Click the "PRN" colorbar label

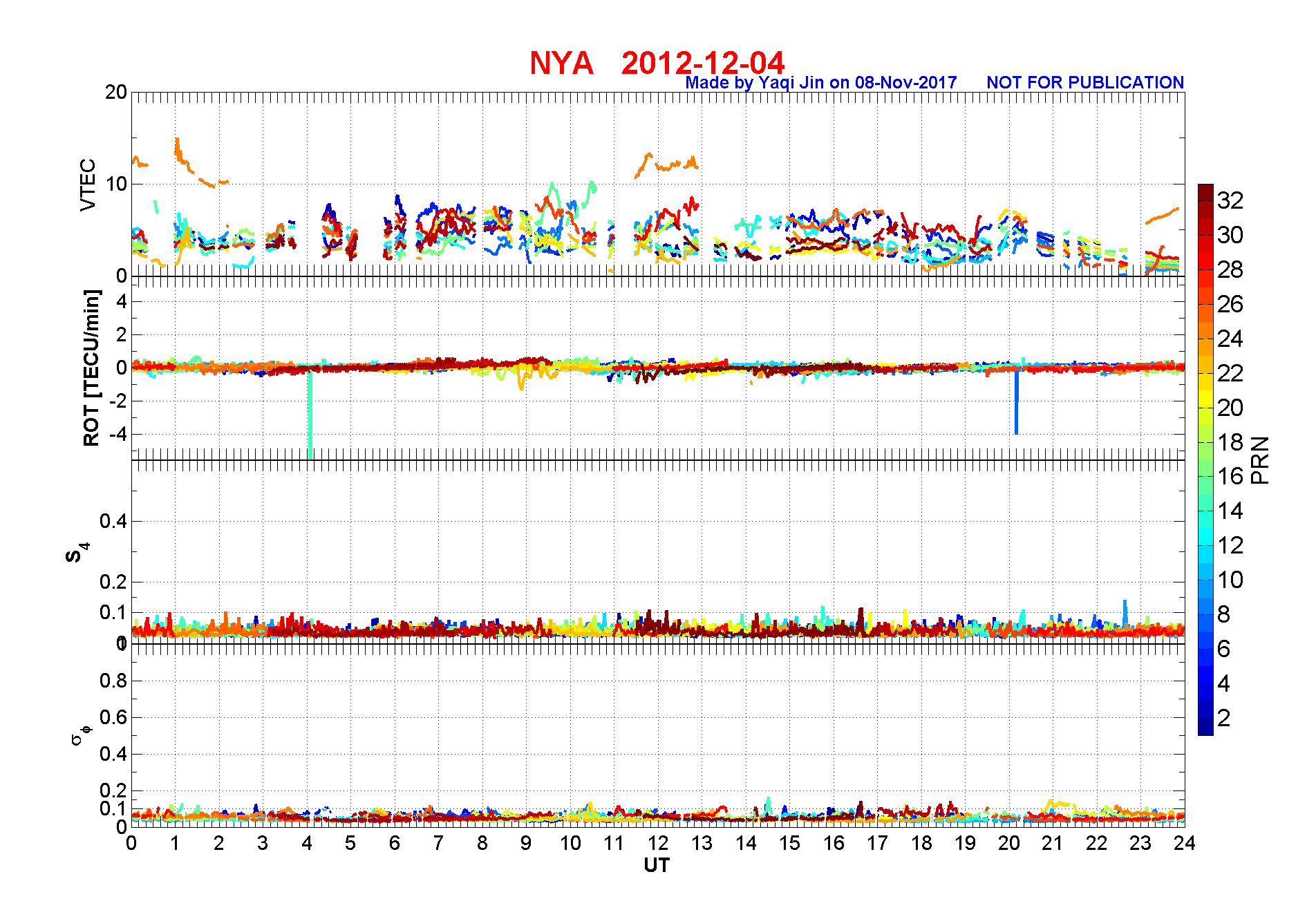[1260, 459]
